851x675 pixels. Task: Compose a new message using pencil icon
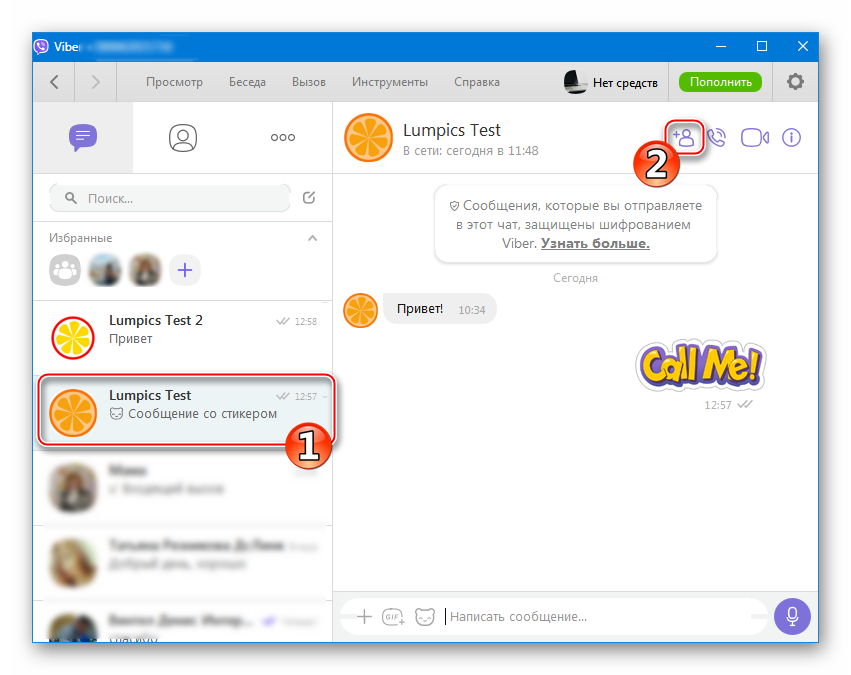tap(310, 198)
